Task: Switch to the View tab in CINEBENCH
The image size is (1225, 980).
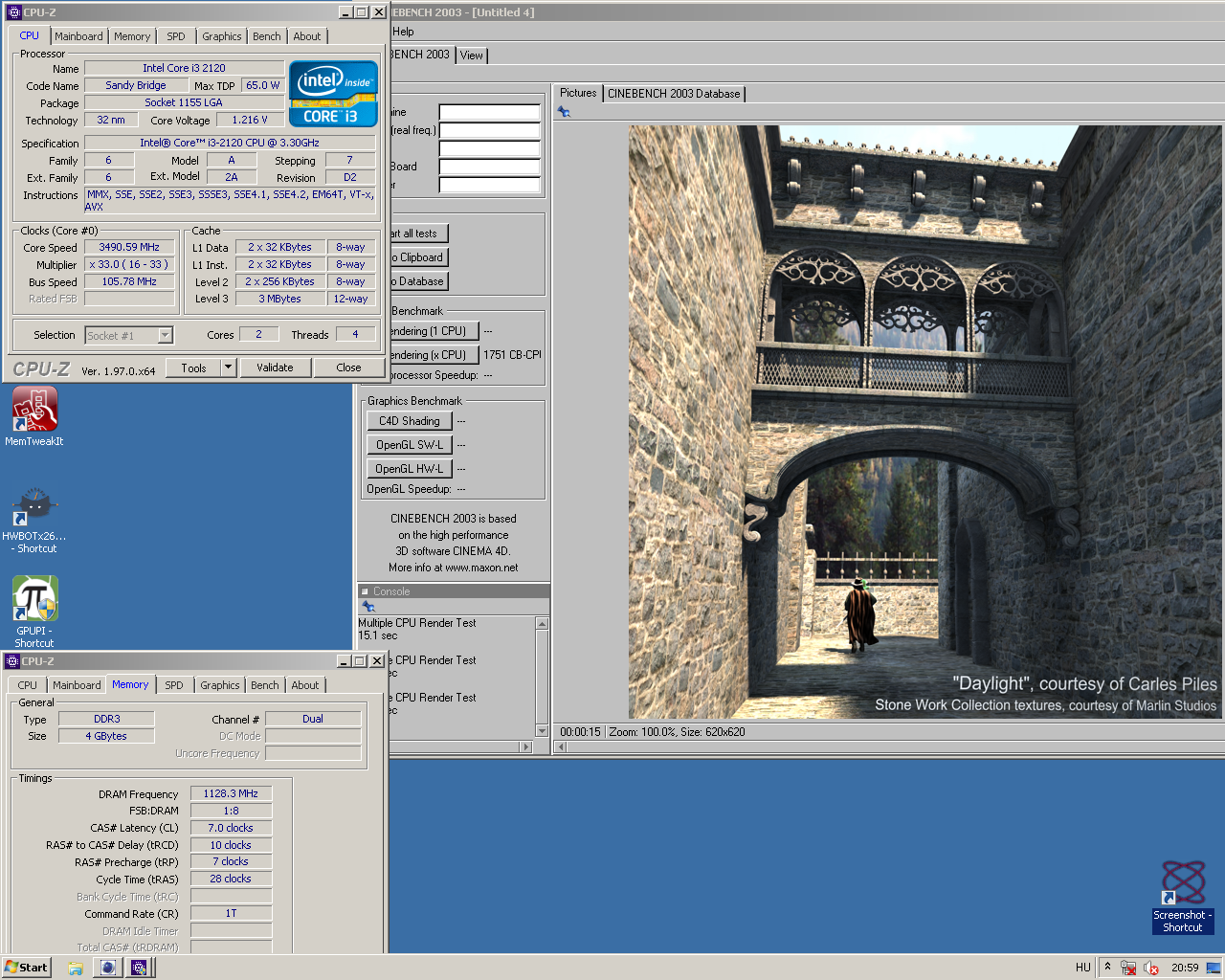Action: [x=472, y=56]
